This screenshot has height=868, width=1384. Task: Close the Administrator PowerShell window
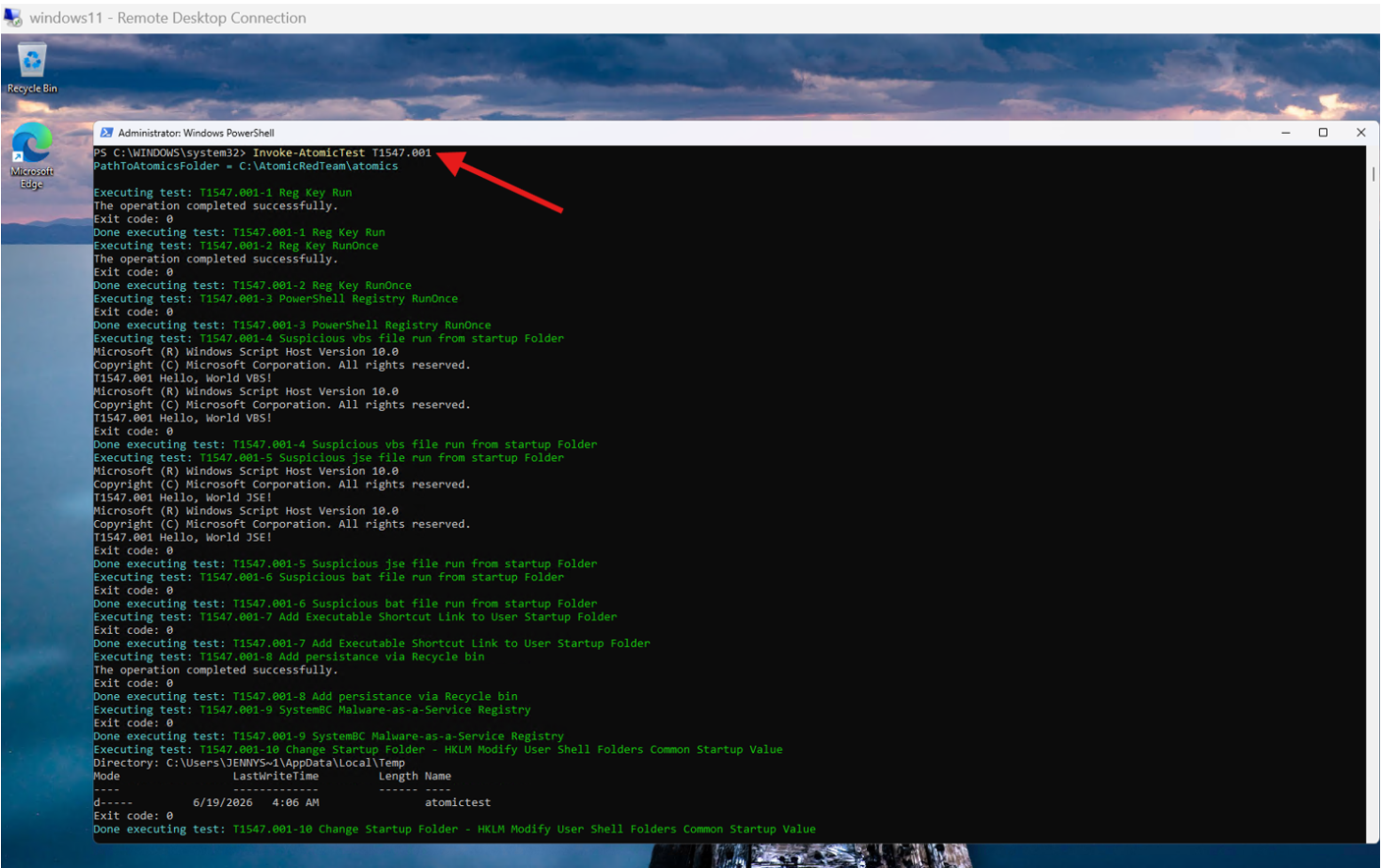click(x=1360, y=133)
